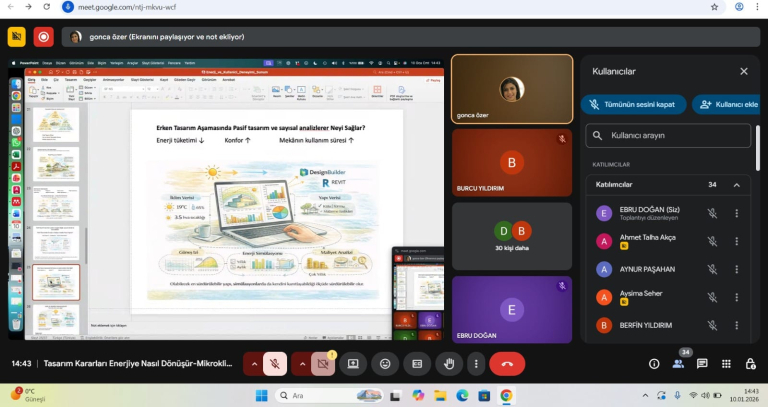The width and height of the screenshot is (768, 407).
Task: Click the present screen icon
Action: [353, 364]
